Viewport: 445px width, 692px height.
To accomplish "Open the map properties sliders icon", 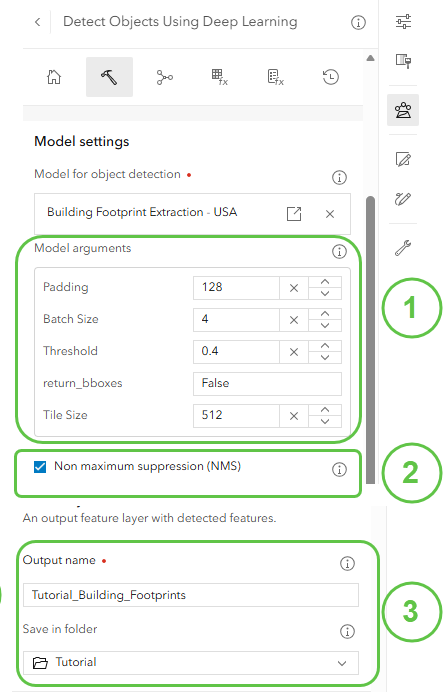I will (403, 21).
